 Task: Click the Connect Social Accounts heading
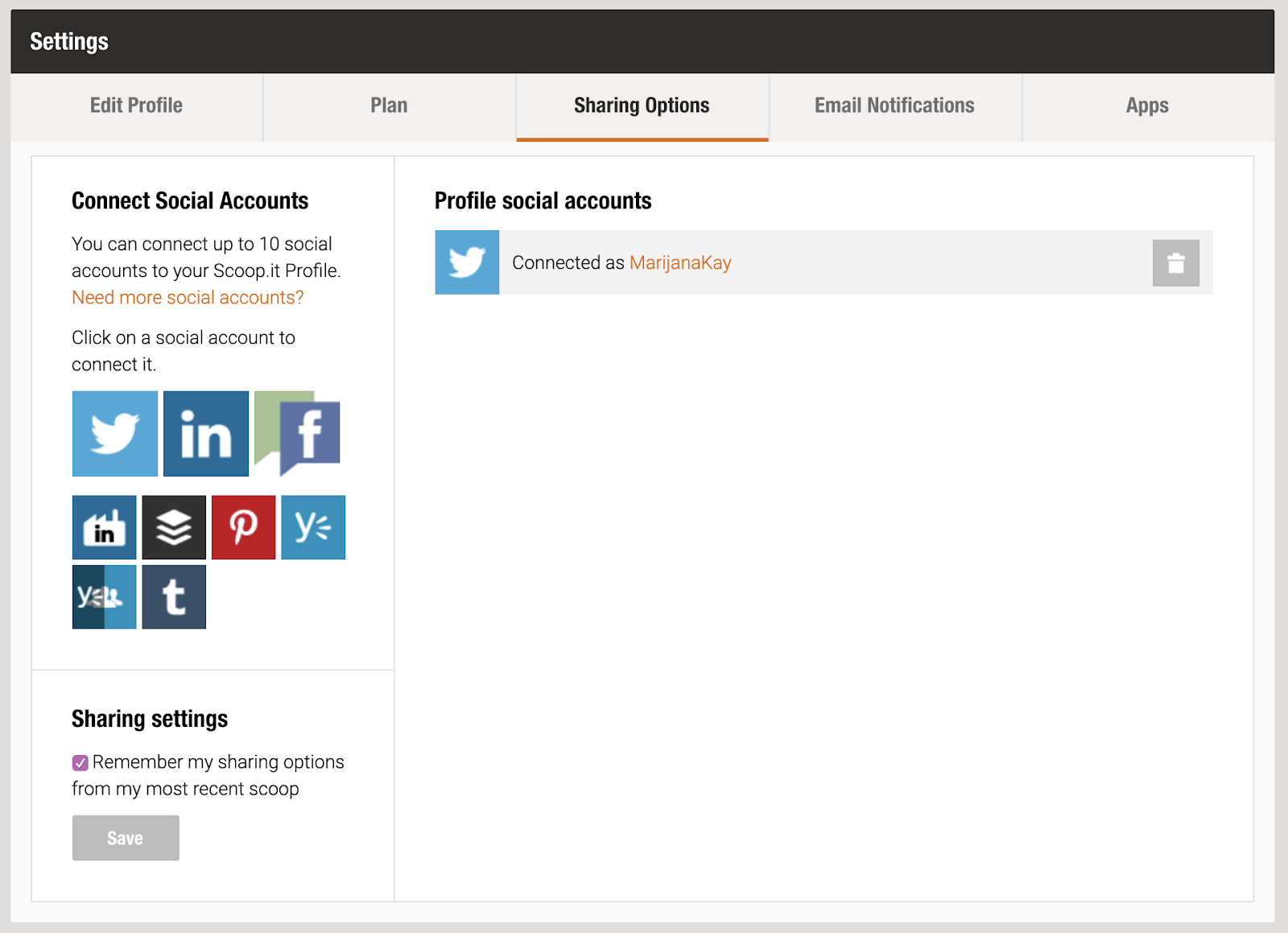190,200
